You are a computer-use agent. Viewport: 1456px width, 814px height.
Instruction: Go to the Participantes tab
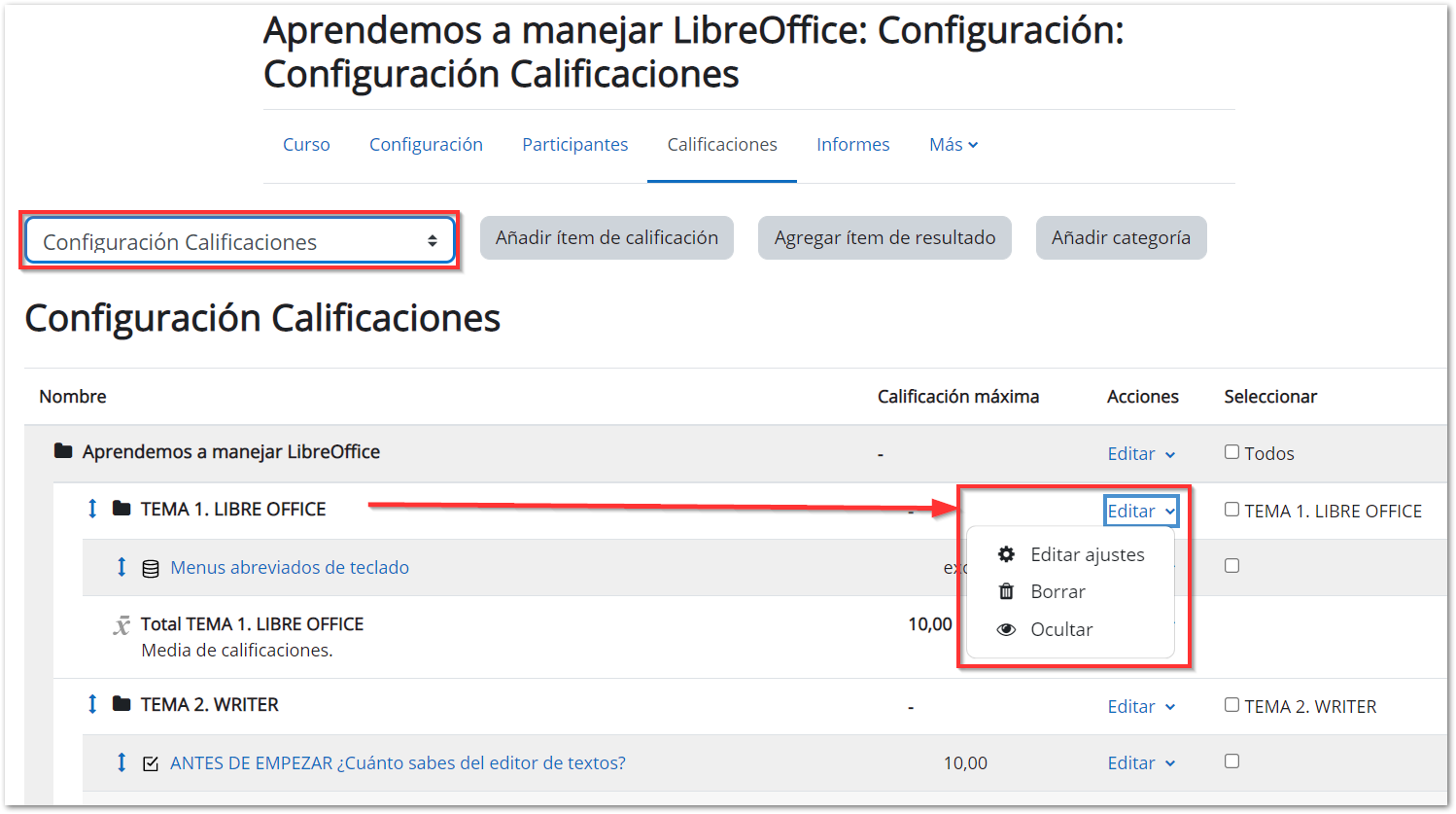[x=574, y=144]
